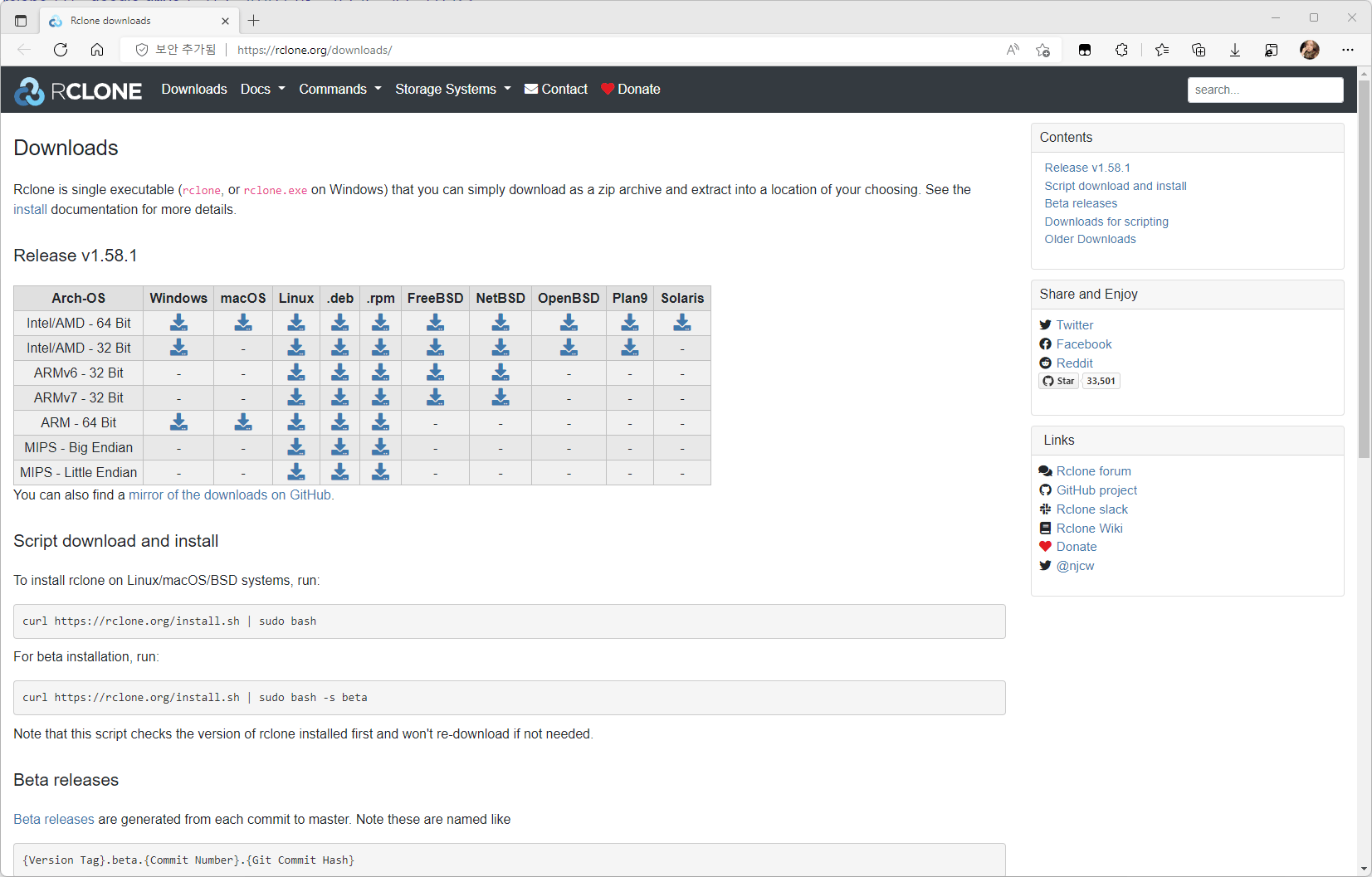This screenshot has width=1372, height=877.
Task: Download .deb package for Intel/AMD 64 Bit
Action: 340,323
